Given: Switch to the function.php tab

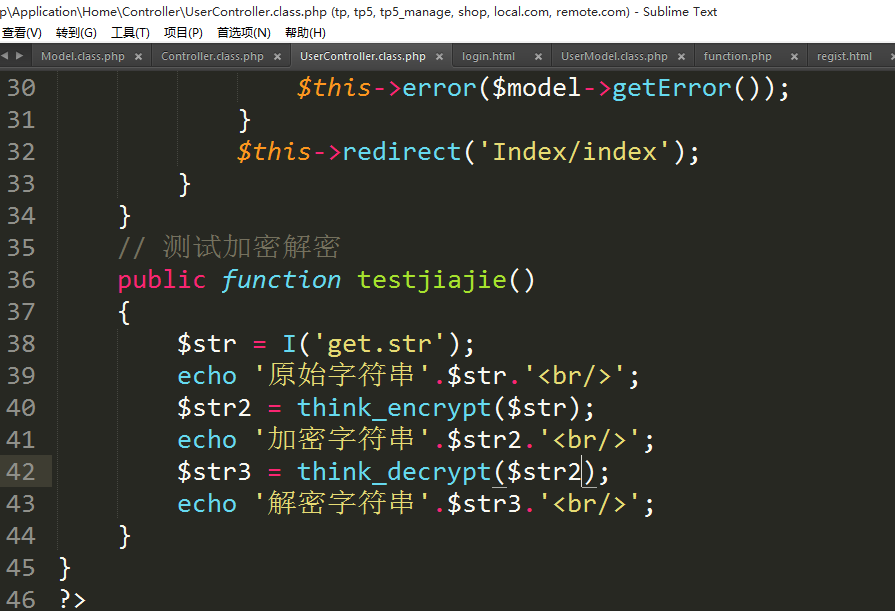Looking at the screenshot, I should pyautogui.click(x=737, y=57).
